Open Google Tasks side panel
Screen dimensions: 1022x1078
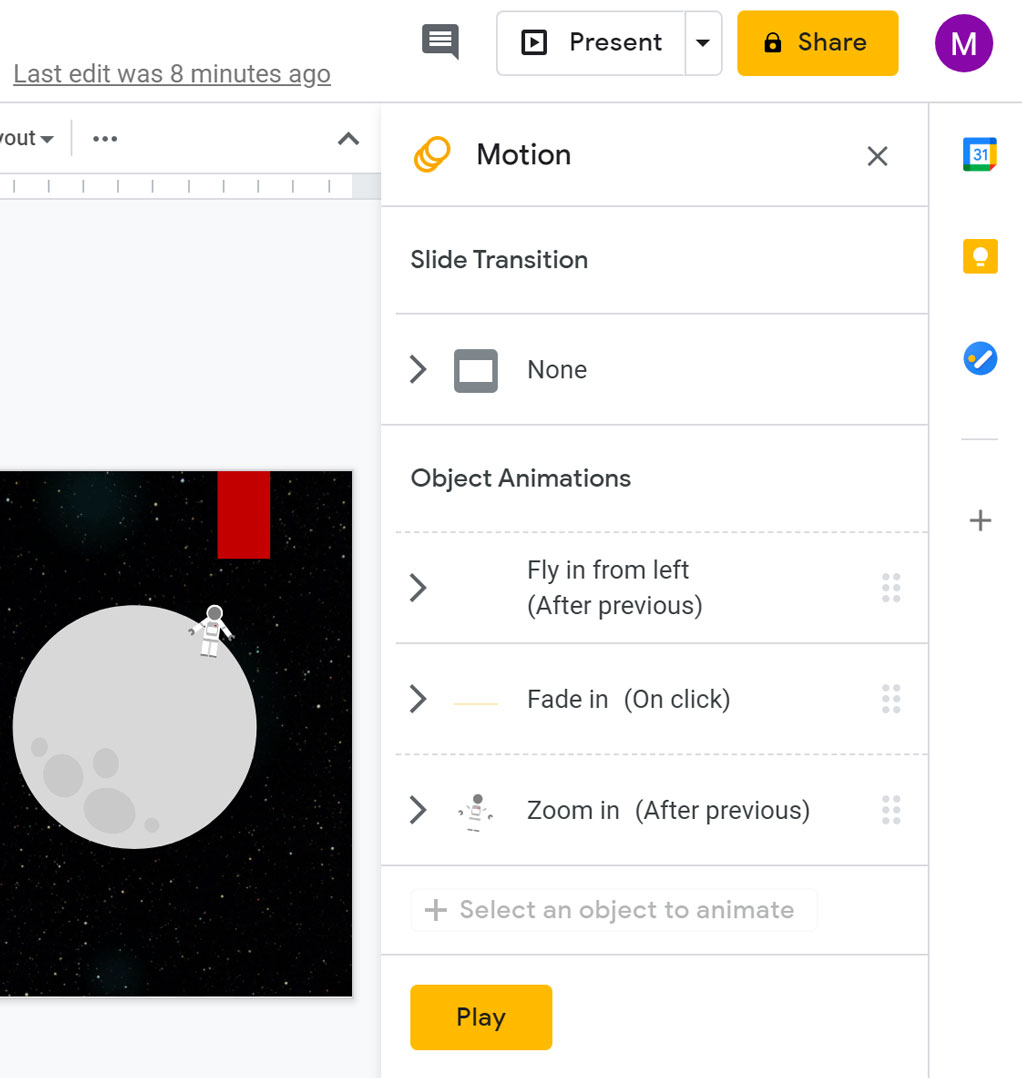(x=980, y=358)
